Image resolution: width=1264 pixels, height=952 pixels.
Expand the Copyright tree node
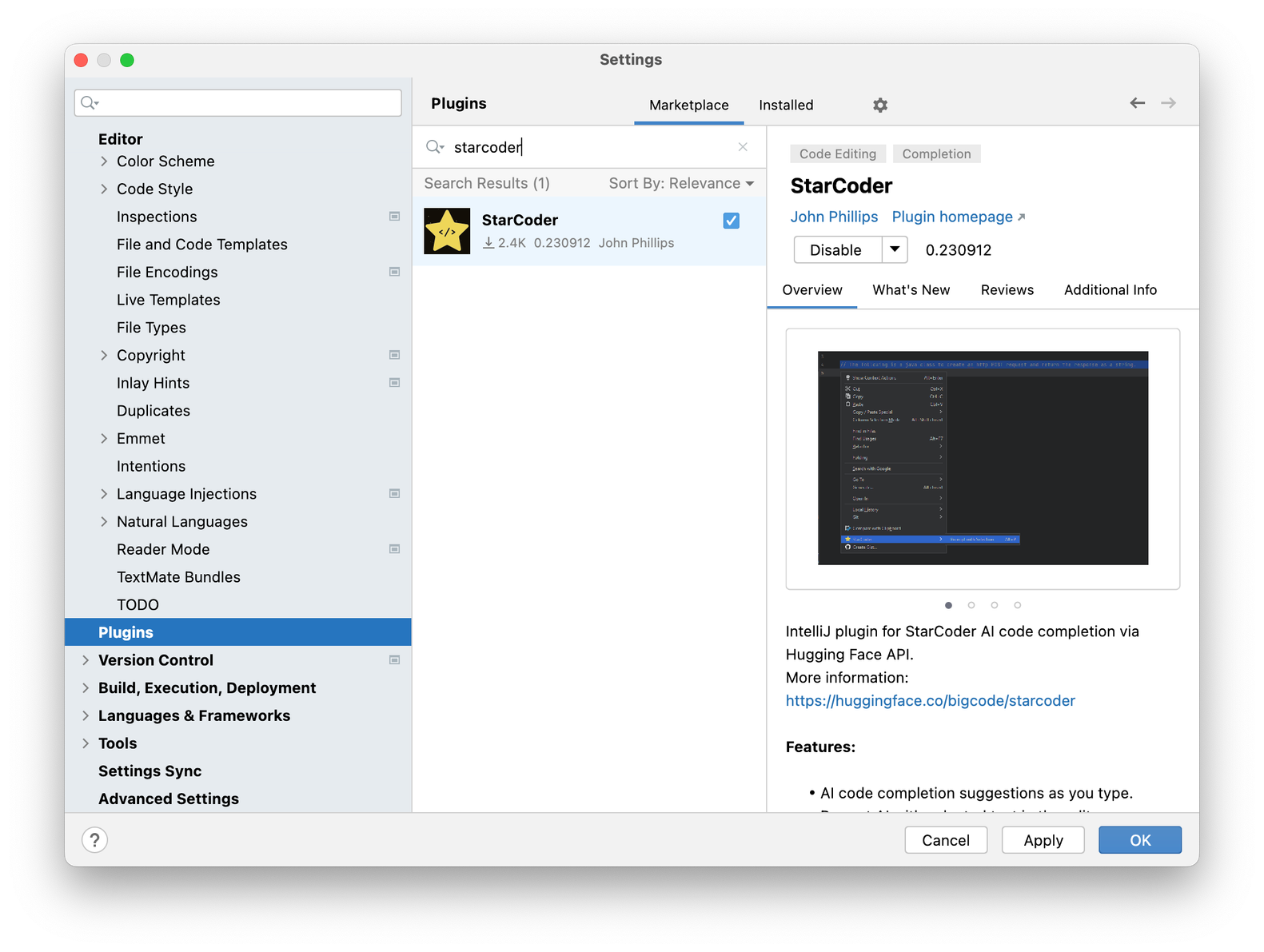tap(104, 356)
